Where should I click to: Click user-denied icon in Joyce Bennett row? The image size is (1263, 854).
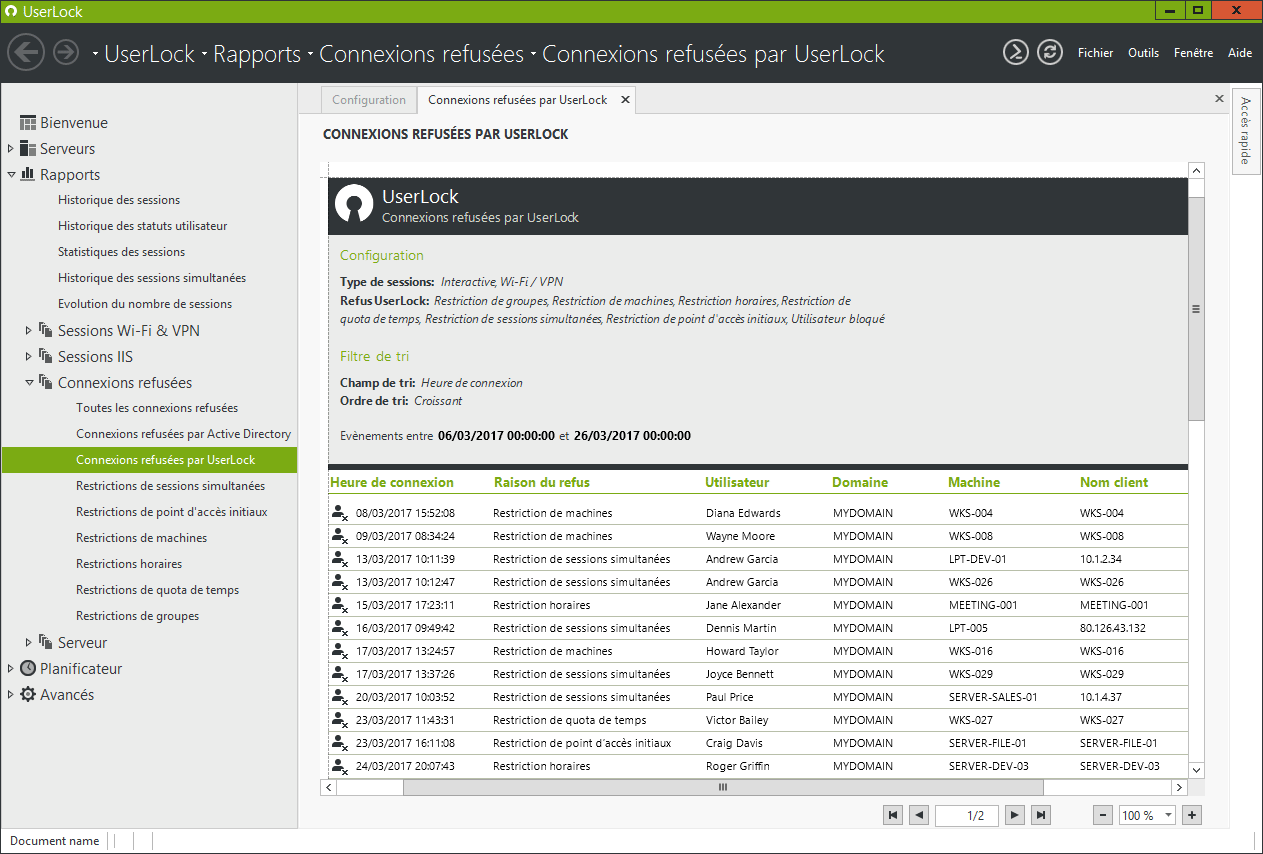pos(339,674)
